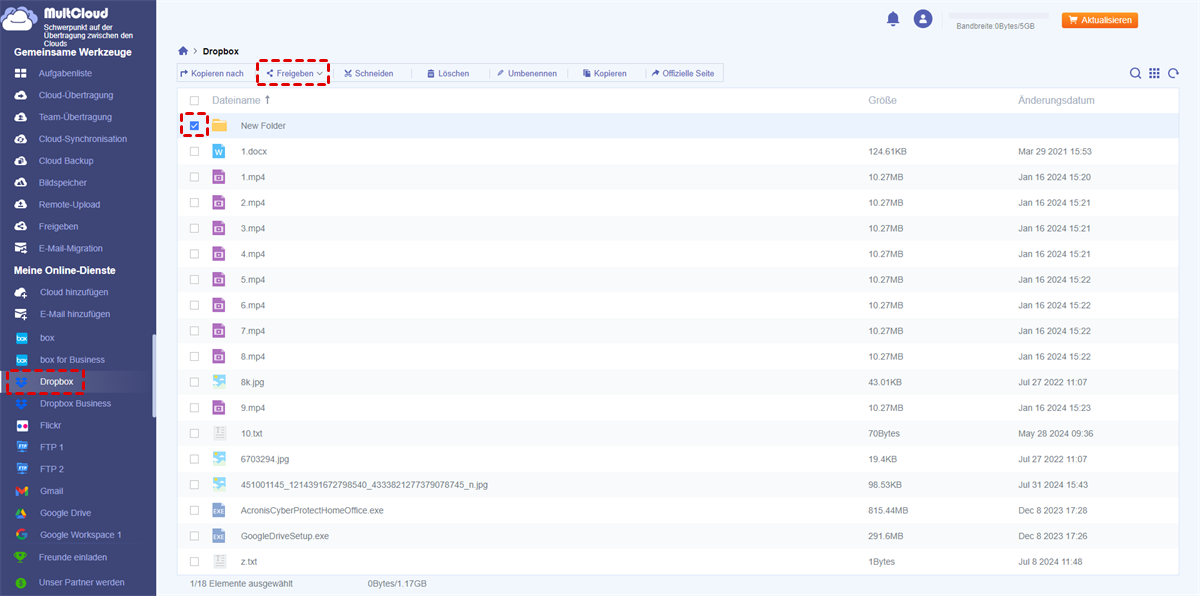Open Freigeben in the sidebar
This screenshot has height=596, width=1200.
59,226
